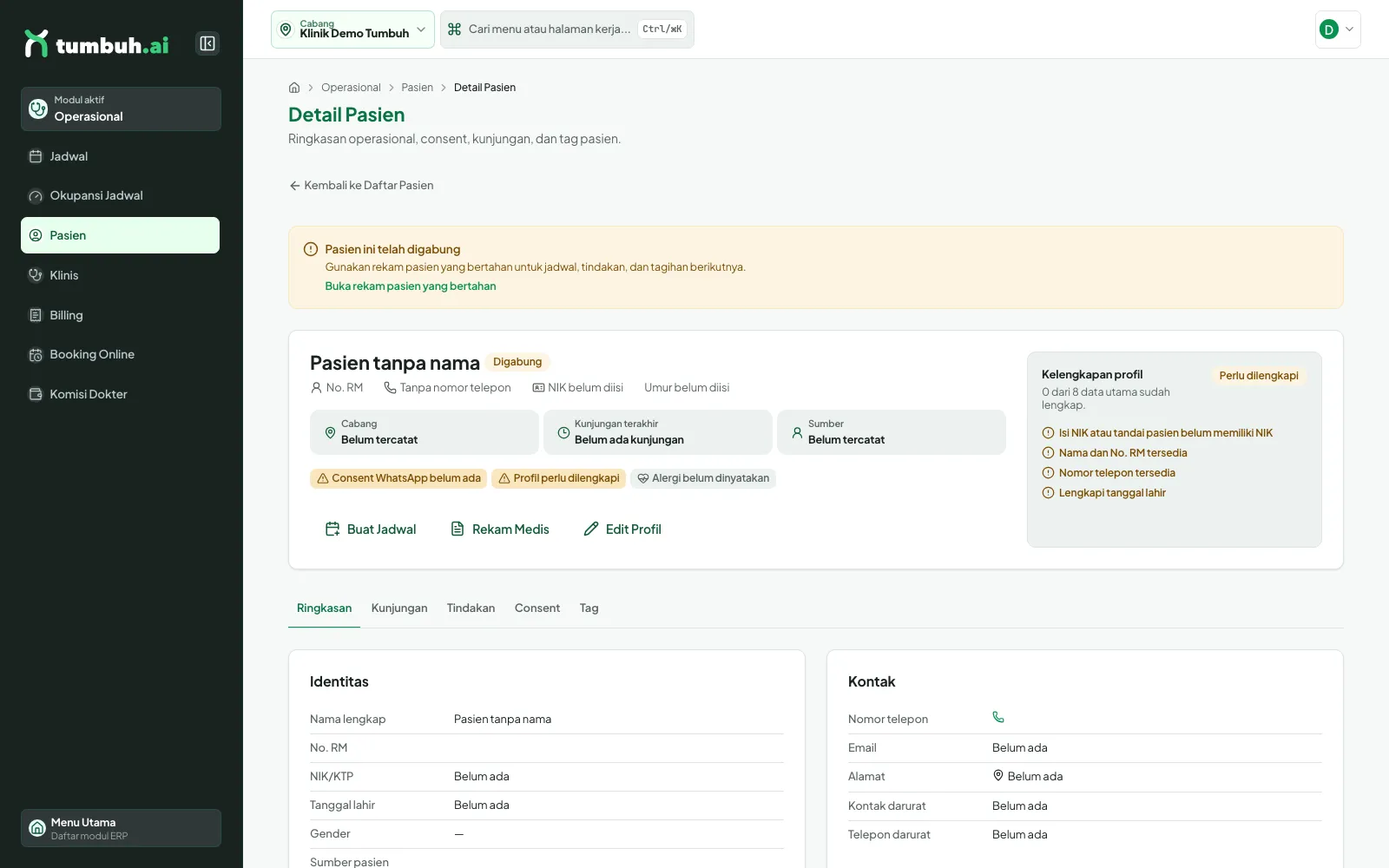Switch to the Ringkasan tab

pyautogui.click(x=324, y=608)
